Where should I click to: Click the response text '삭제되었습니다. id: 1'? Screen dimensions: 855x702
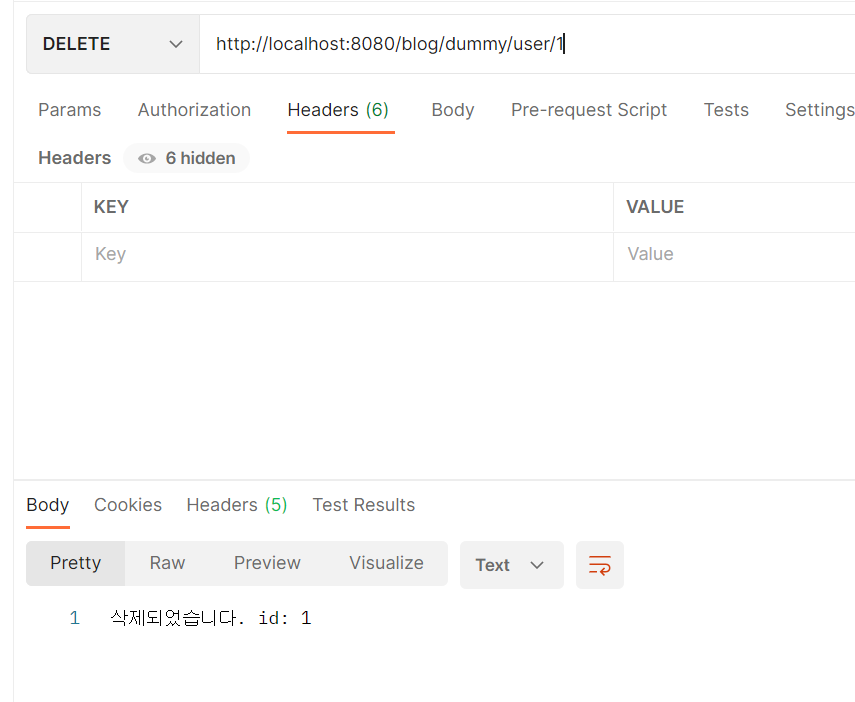[210, 618]
